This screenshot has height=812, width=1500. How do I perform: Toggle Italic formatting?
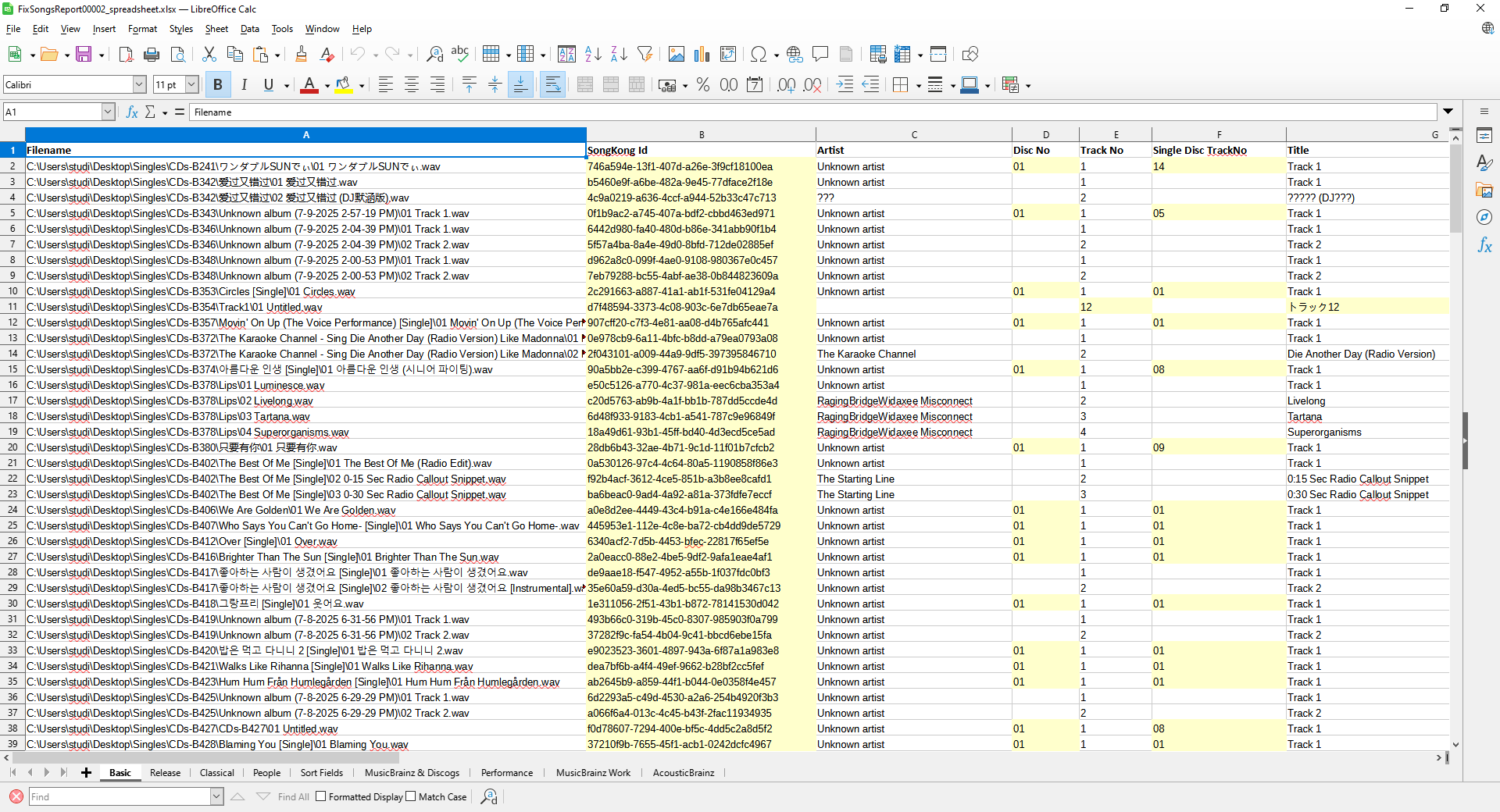coord(244,84)
